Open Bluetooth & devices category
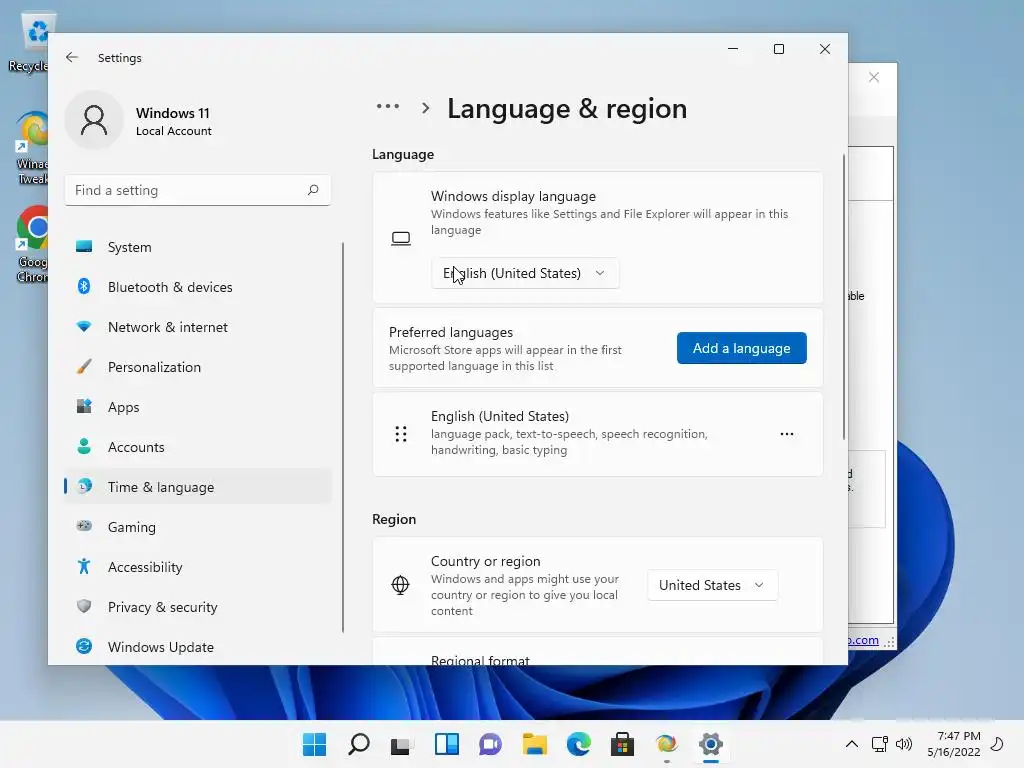The width and height of the screenshot is (1024, 768). (198, 287)
